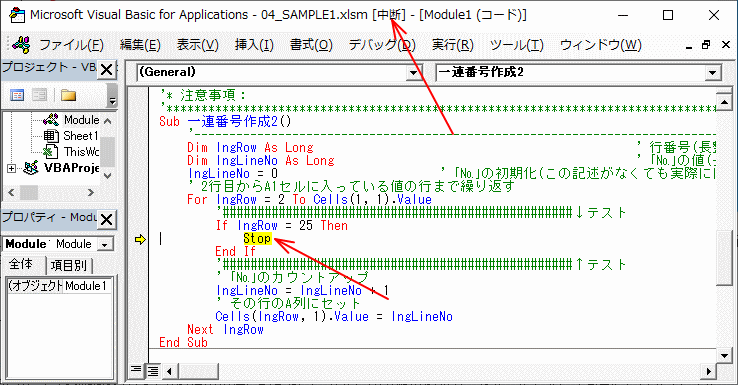The height and width of the screenshot is (385, 738).
Task: Click the Sub 一連番号作成2() line
Action: click(225, 122)
